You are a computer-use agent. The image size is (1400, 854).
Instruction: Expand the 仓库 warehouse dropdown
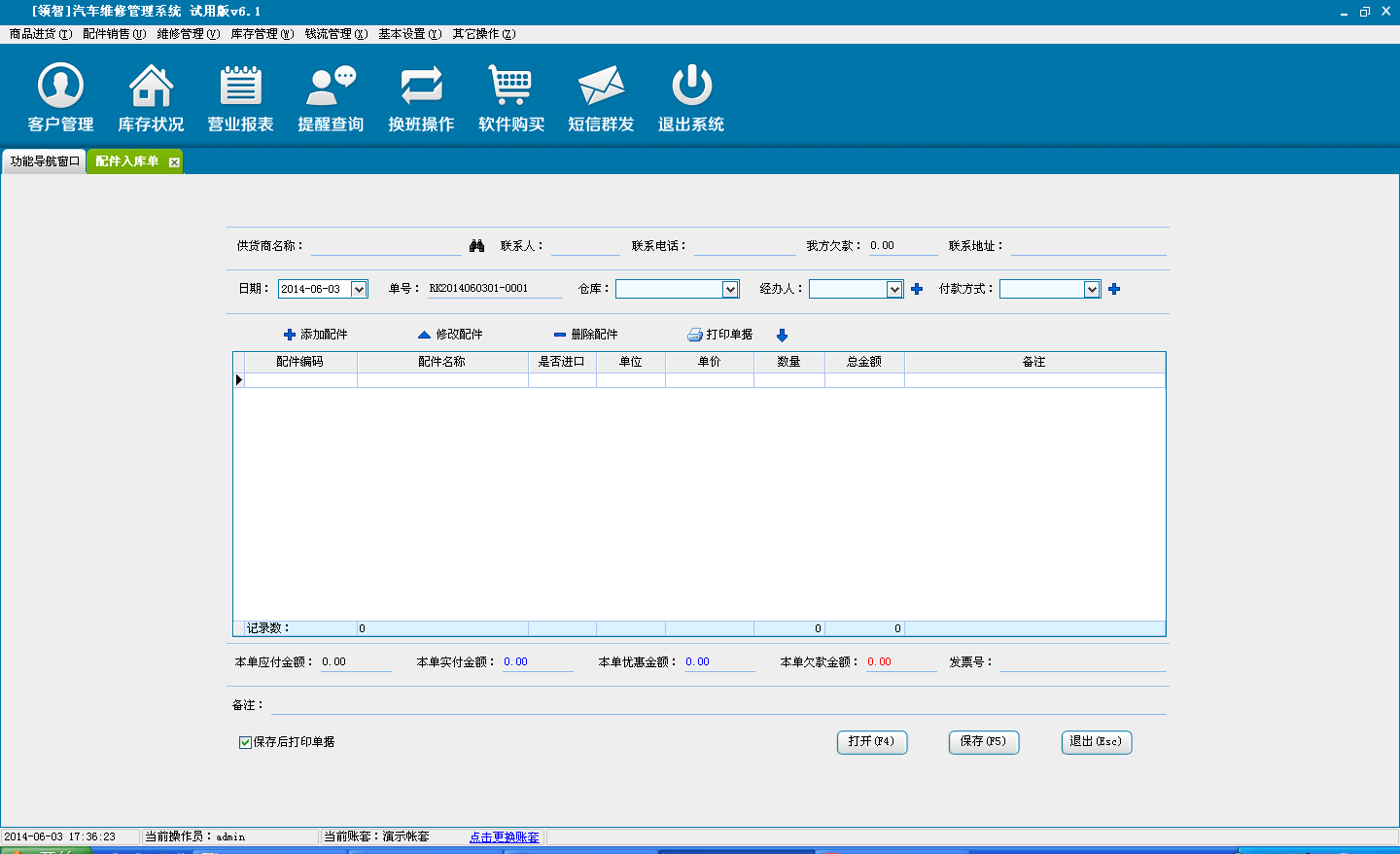pyautogui.click(x=730, y=289)
